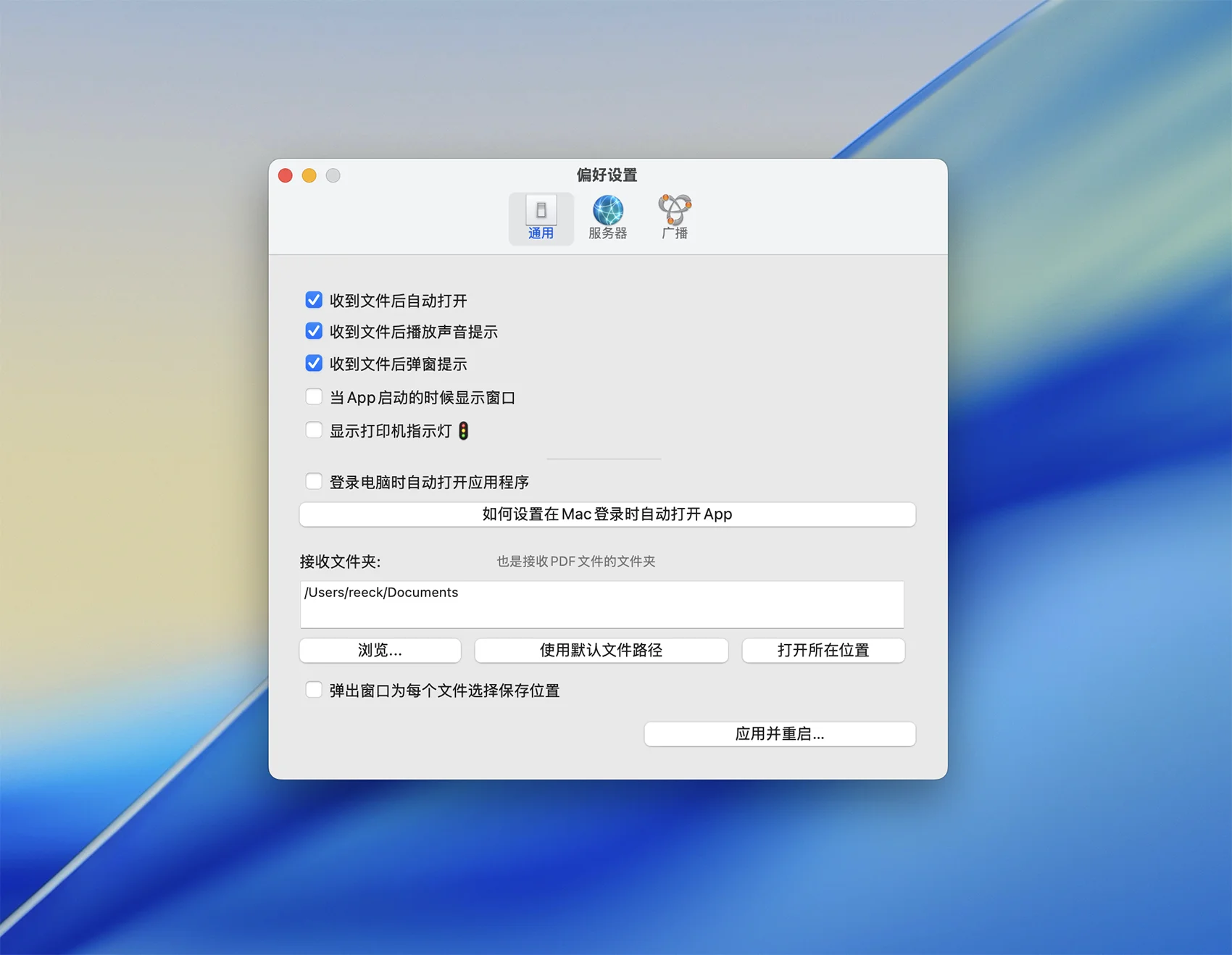The height and width of the screenshot is (955, 1232).
Task: Uncheck 收到文件后播放声音提示
Action: pos(314,331)
